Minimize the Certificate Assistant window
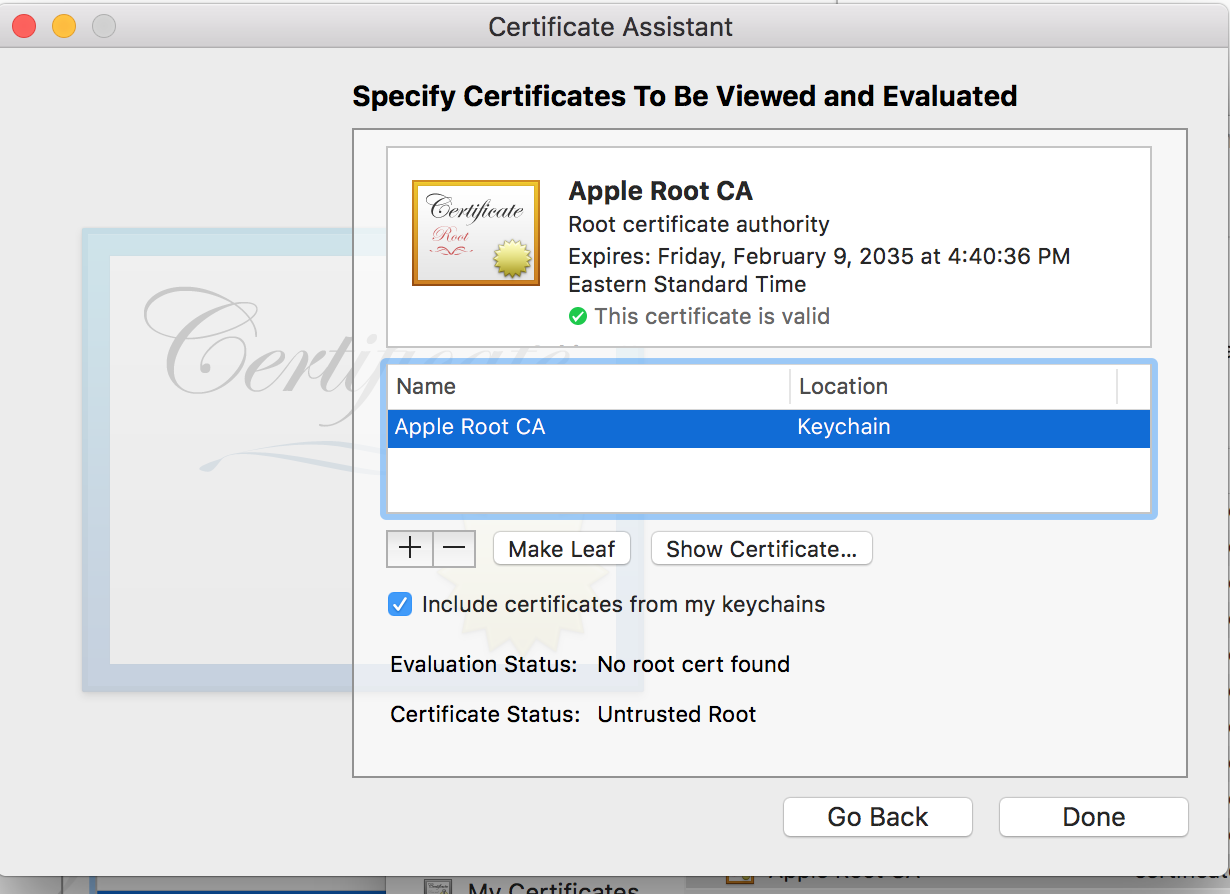 click(64, 26)
